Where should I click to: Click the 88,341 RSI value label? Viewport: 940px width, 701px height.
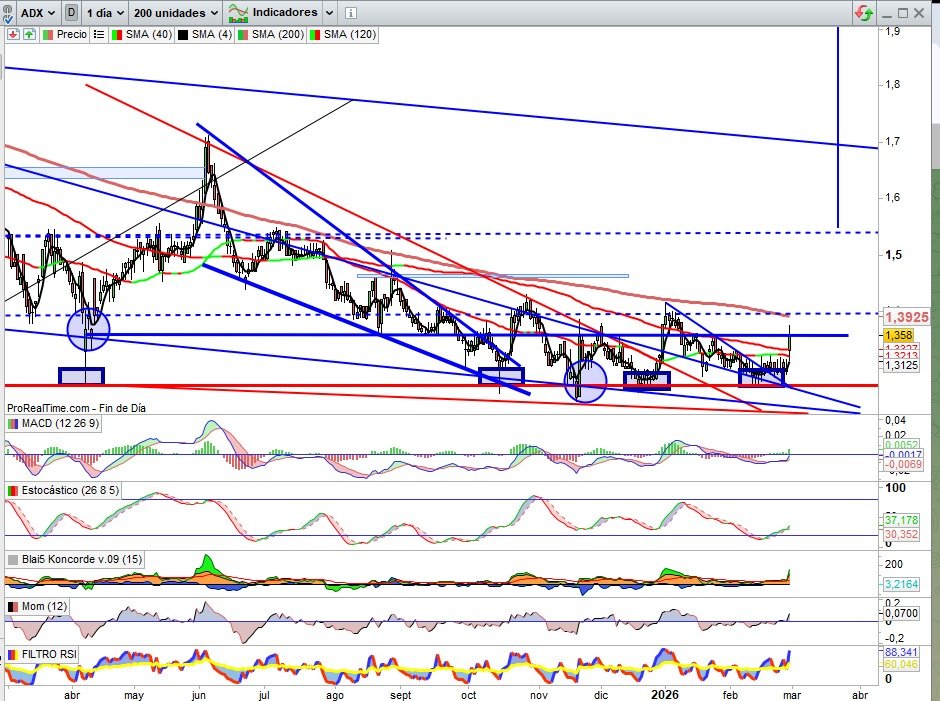901,652
